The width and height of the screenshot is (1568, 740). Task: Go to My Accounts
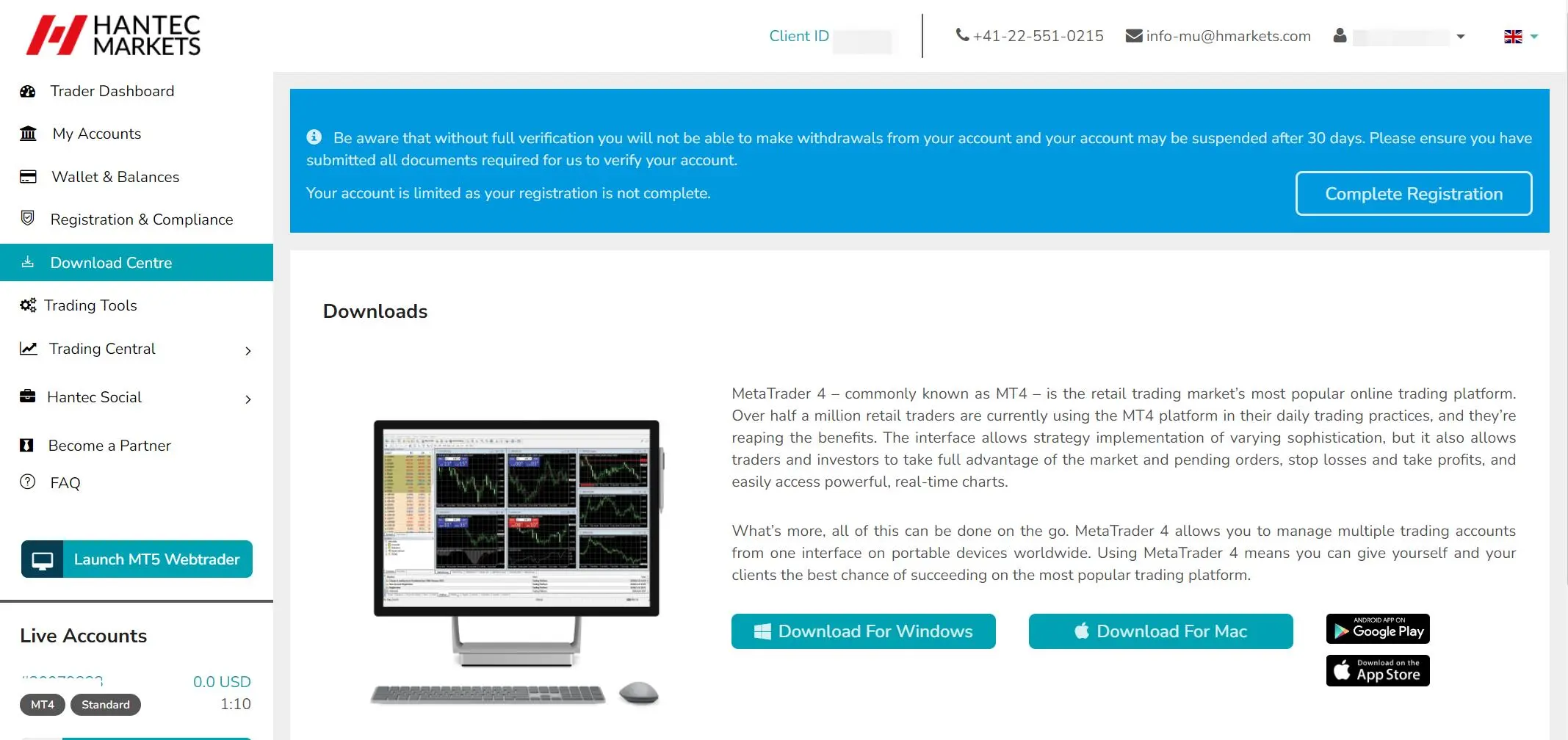pyautogui.click(x=137, y=134)
